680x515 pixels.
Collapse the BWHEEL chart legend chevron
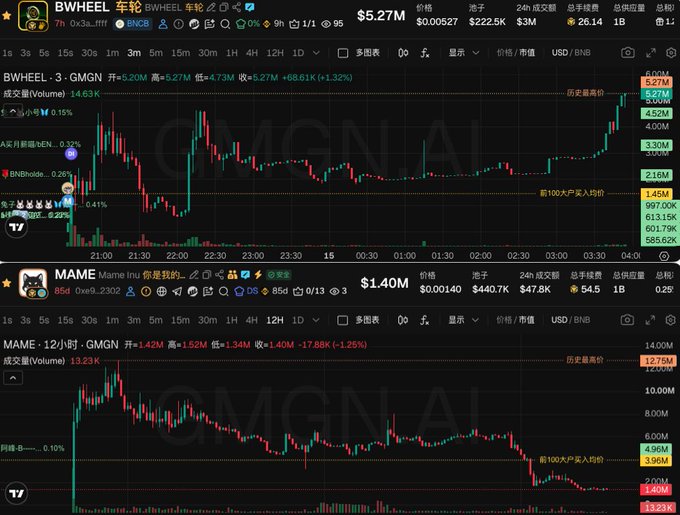pyautogui.click(x=13, y=111)
